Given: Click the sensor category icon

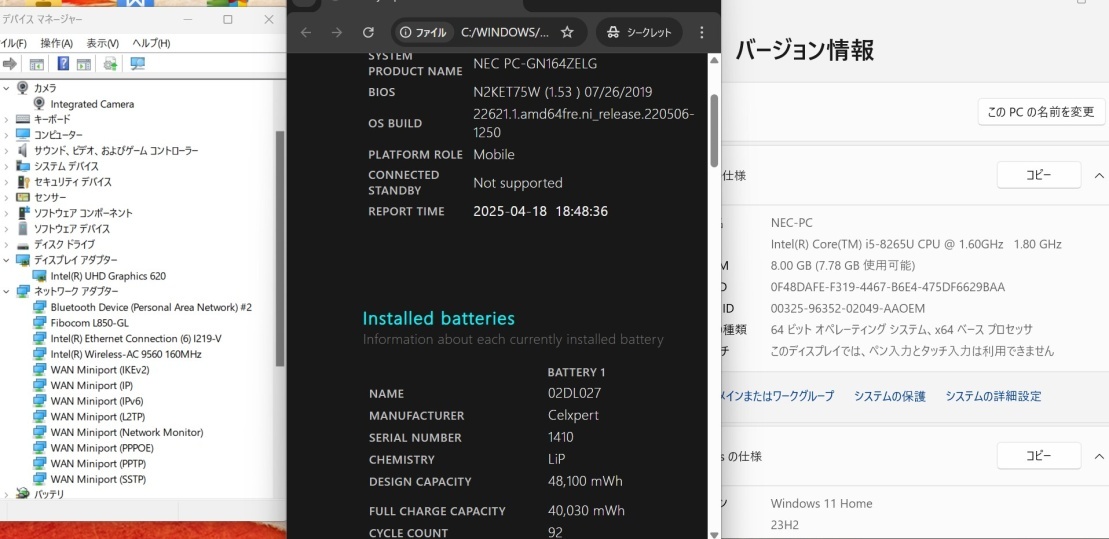Looking at the screenshot, I should [x=23, y=197].
